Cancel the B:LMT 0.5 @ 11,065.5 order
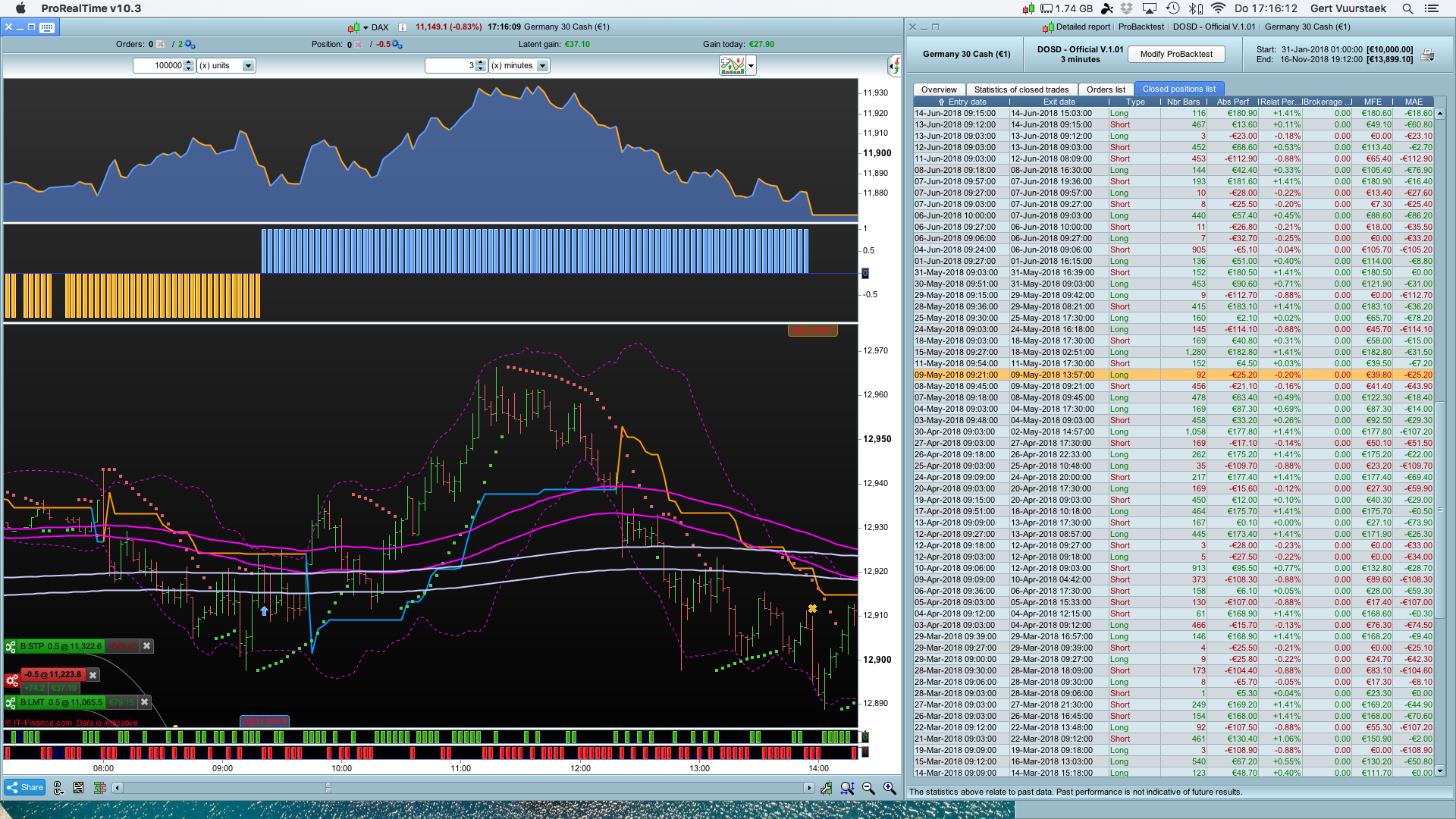 [x=145, y=702]
